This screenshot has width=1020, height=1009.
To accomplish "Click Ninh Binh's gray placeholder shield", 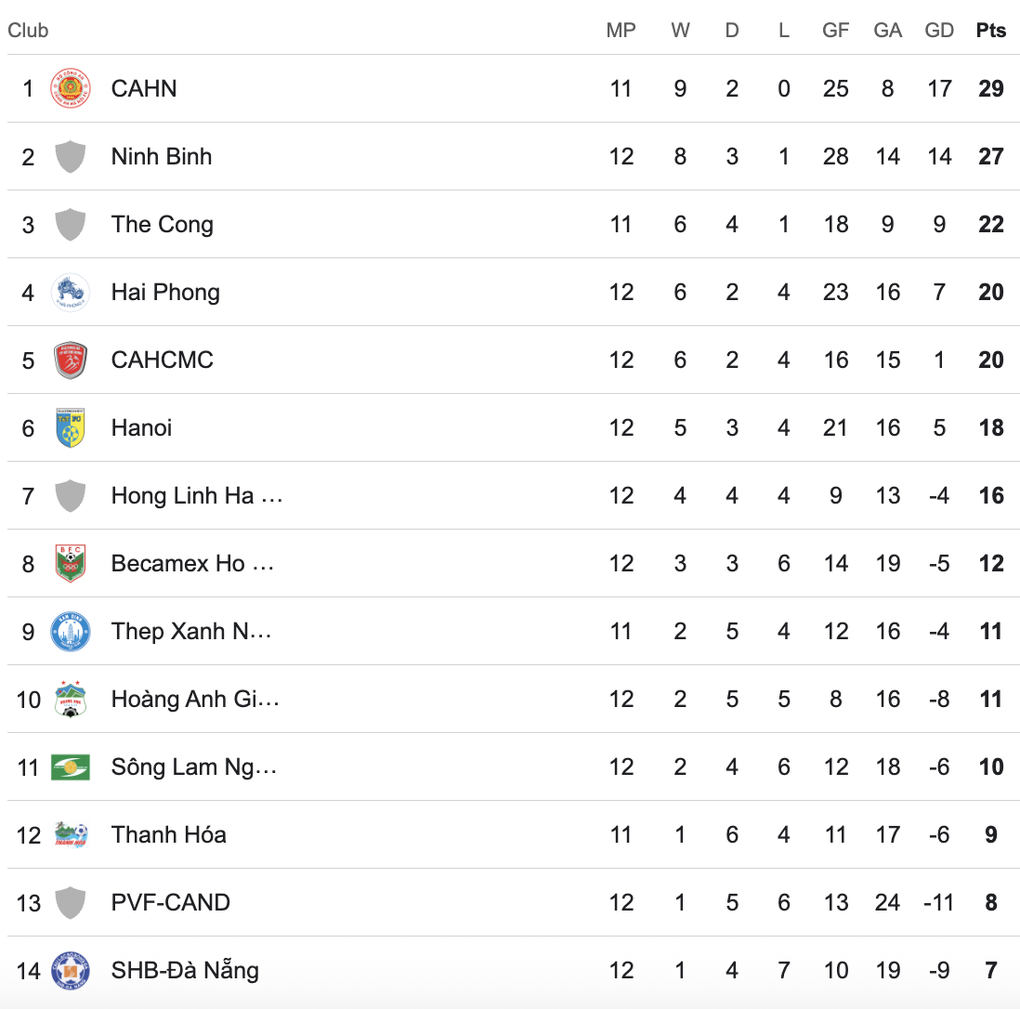I will [x=70, y=157].
